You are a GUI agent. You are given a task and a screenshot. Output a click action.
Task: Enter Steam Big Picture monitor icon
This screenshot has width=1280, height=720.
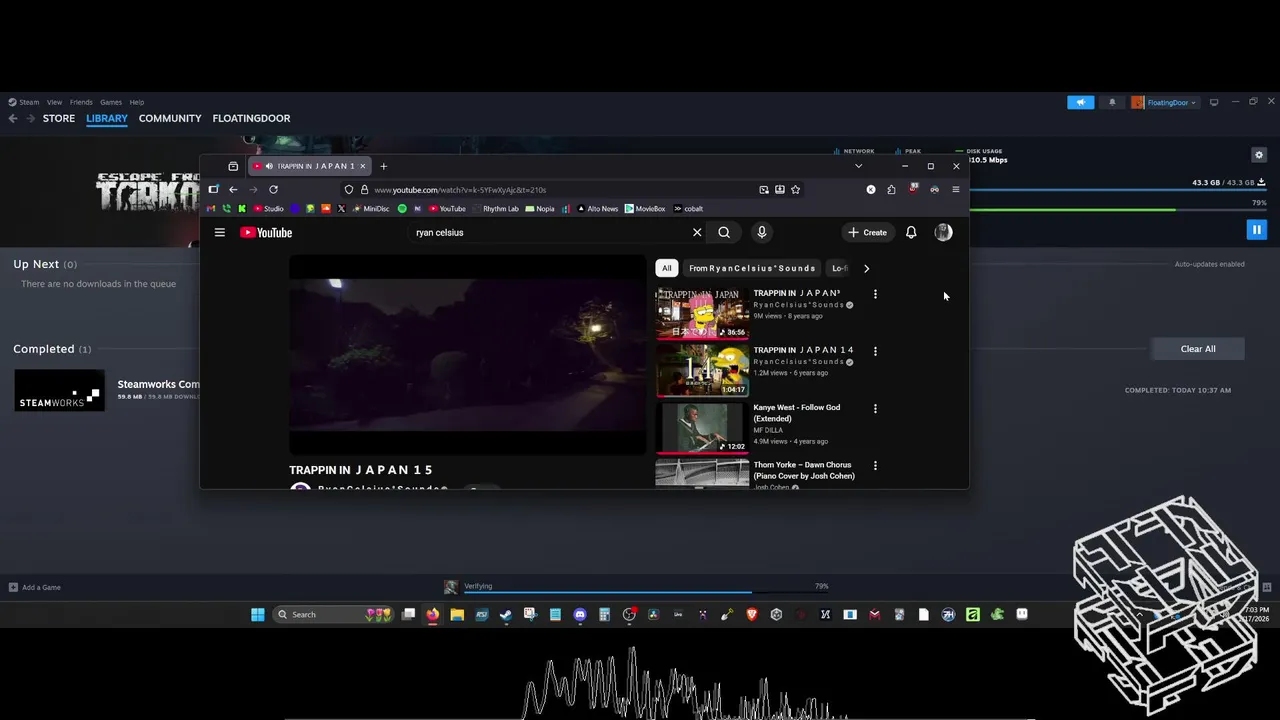pos(1214,102)
